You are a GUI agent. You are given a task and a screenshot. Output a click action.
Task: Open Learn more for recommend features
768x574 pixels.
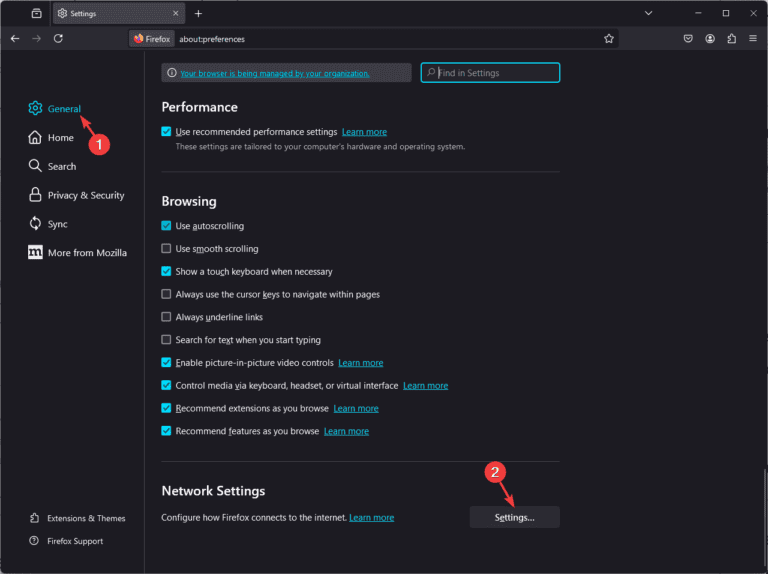pos(346,431)
